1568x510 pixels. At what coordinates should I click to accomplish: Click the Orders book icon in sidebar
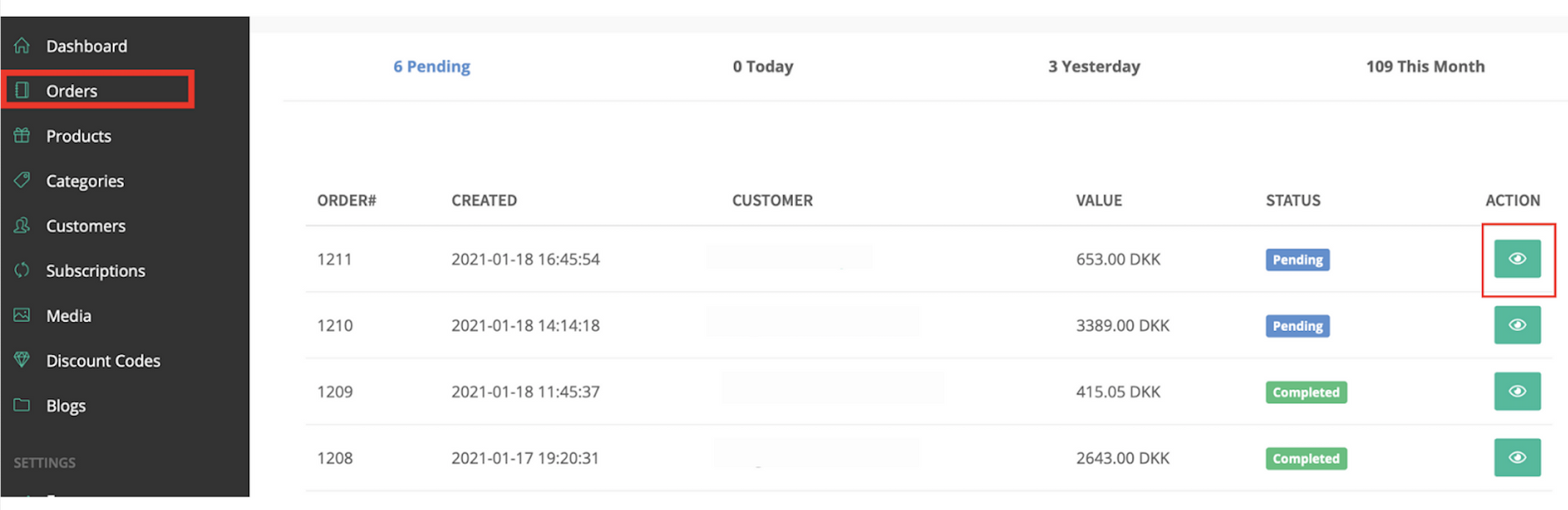pos(22,90)
